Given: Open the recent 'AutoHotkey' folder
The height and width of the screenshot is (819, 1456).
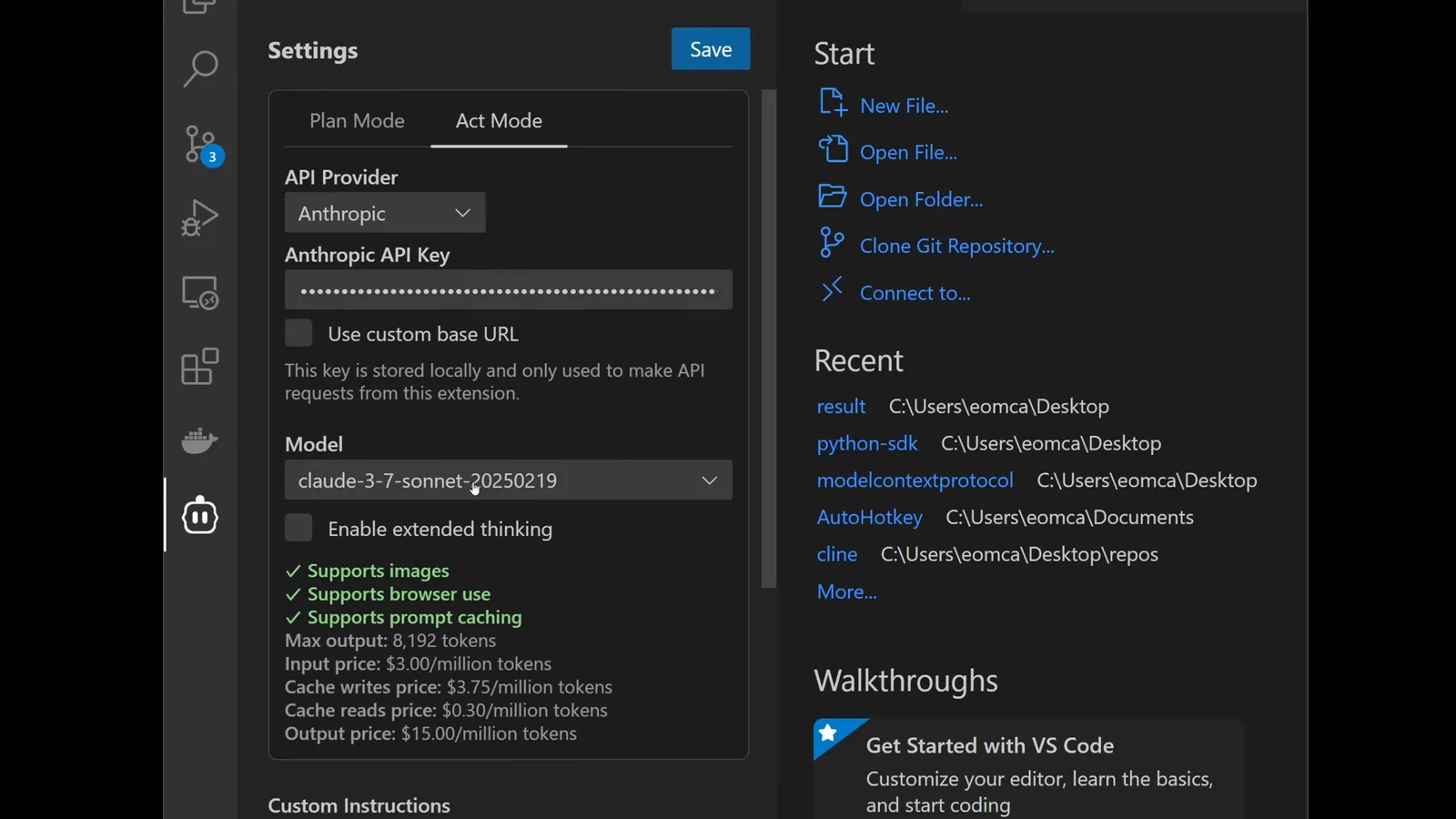Looking at the screenshot, I should [x=870, y=517].
